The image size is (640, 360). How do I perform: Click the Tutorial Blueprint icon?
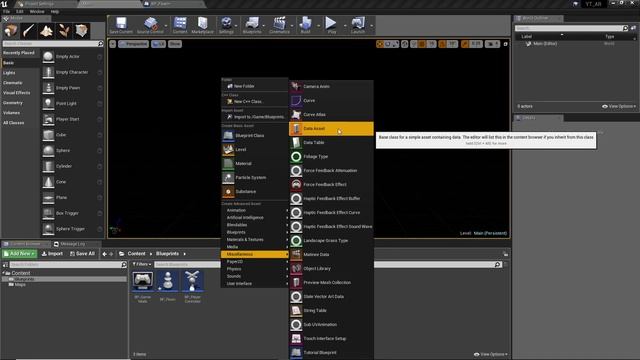tap(296, 353)
